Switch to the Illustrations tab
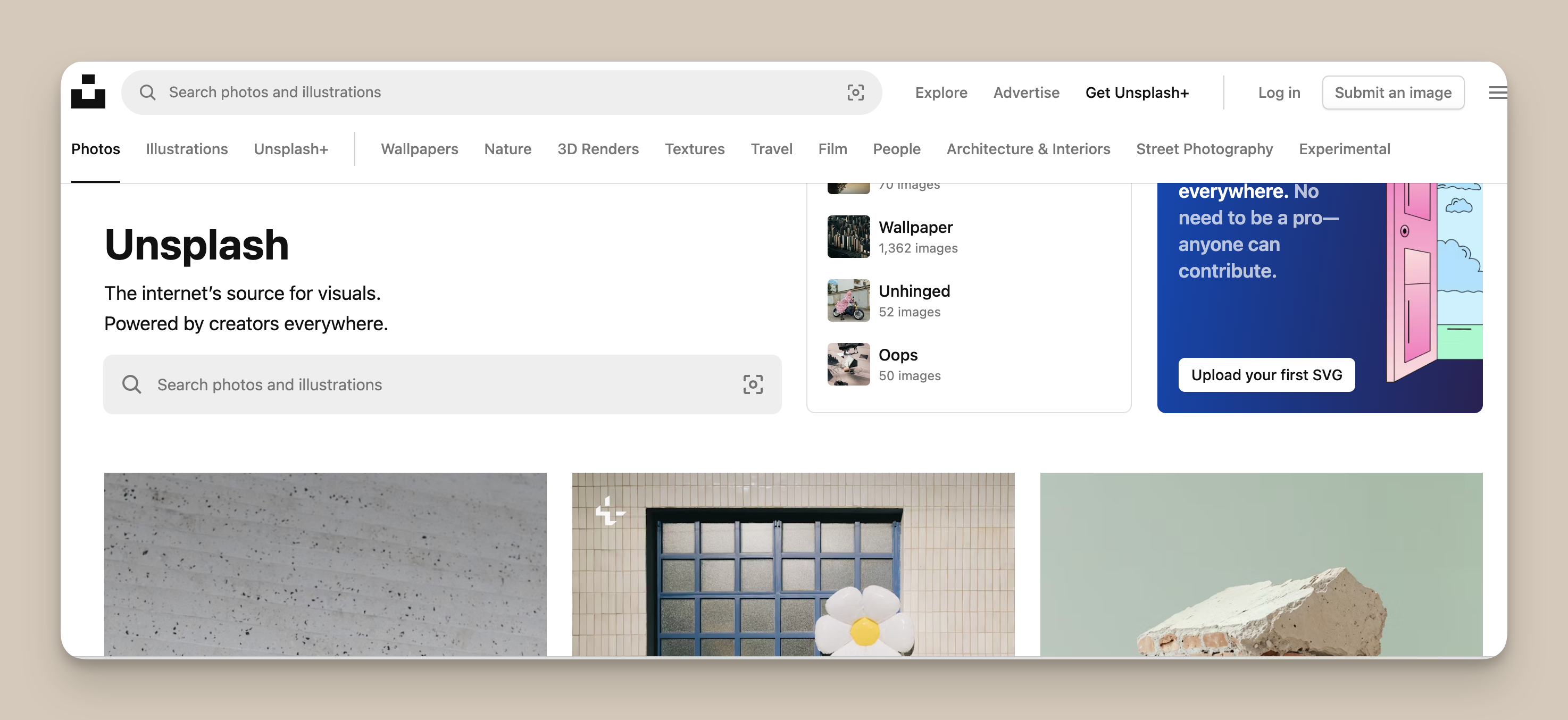 click(x=187, y=149)
